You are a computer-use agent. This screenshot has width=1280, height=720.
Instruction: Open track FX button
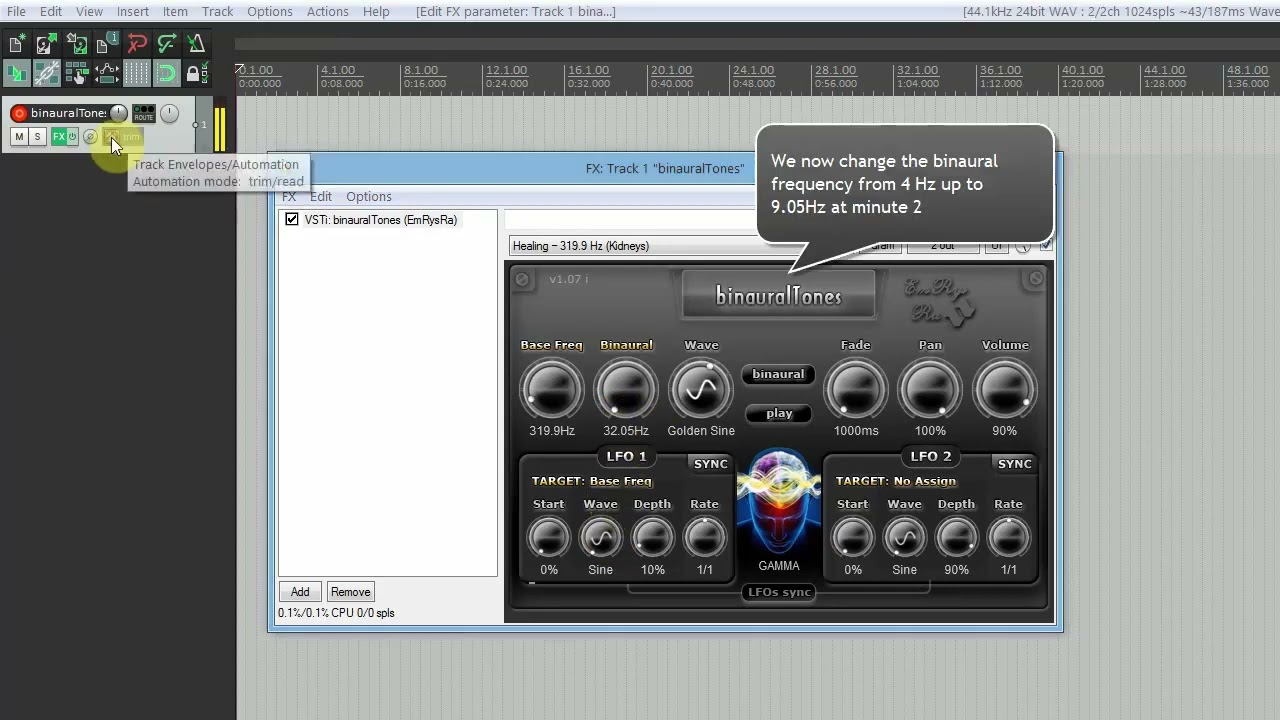pyautogui.click(x=59, y=137)
